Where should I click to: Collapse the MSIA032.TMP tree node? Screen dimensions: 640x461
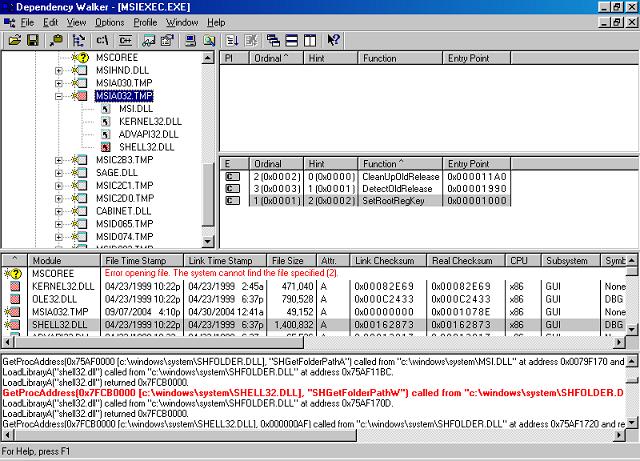pyautogui.click(x=59, y=96)
